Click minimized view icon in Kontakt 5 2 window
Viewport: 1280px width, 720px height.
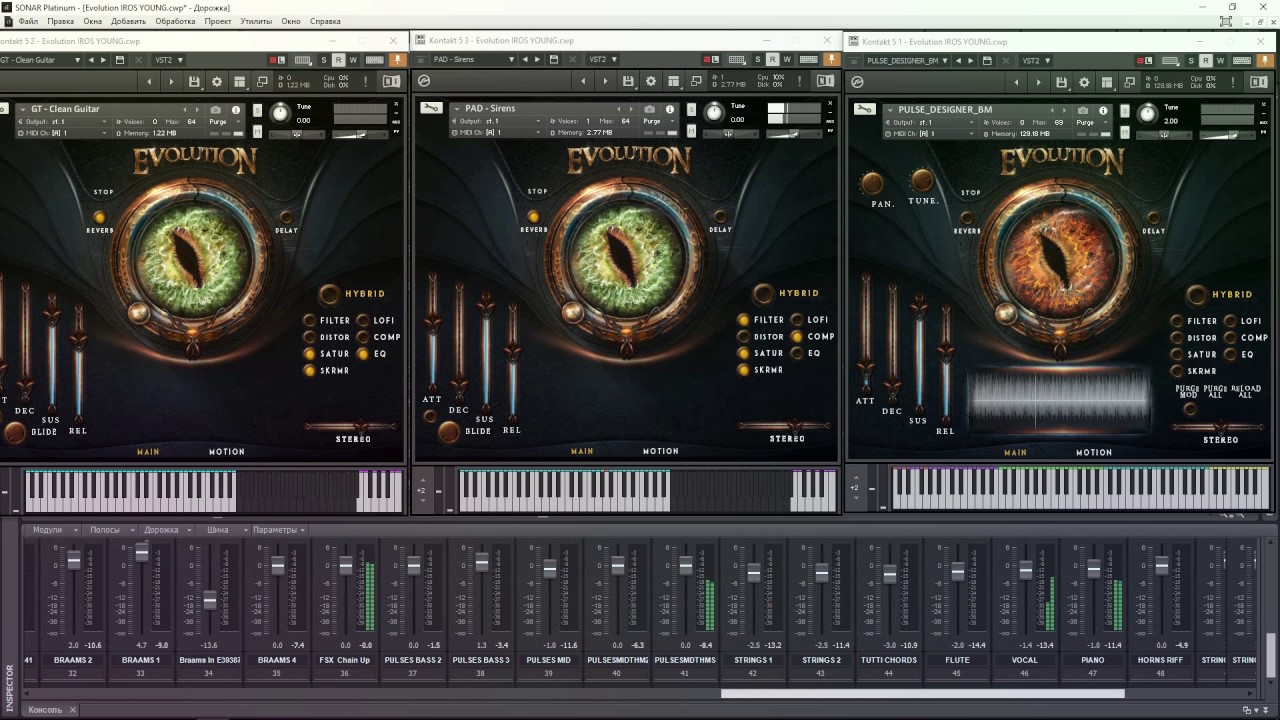263,81
